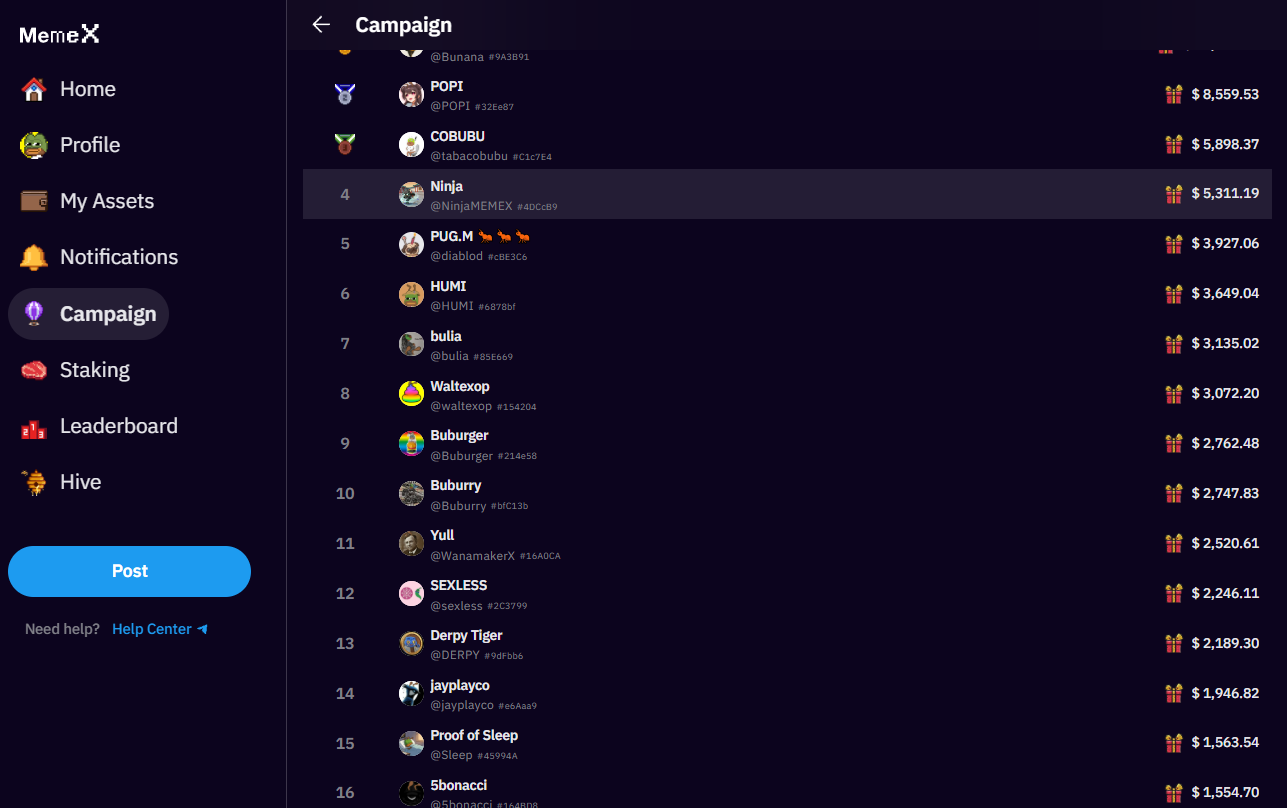Select Campaign in the sidebar menu
The height and width of the screenshot is (808, 1287).
coord(88,314)
